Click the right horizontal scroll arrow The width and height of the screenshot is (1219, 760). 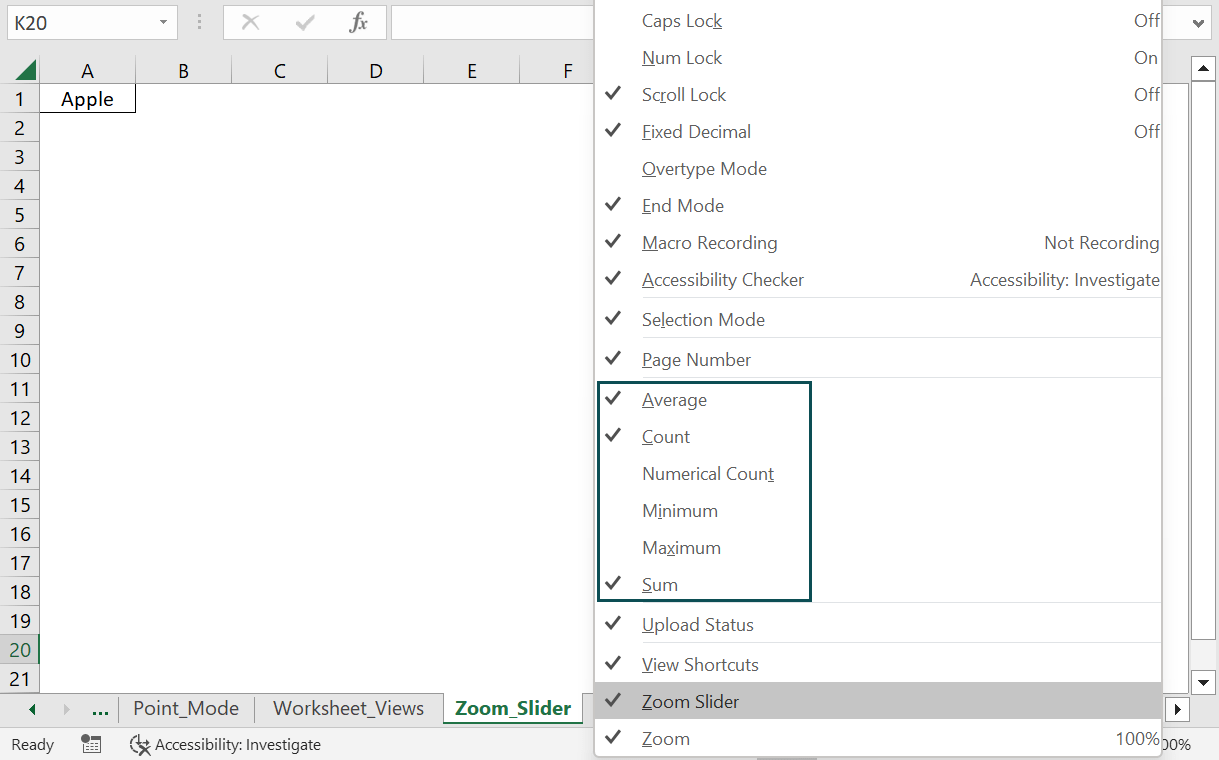[x=1177, y=708]
